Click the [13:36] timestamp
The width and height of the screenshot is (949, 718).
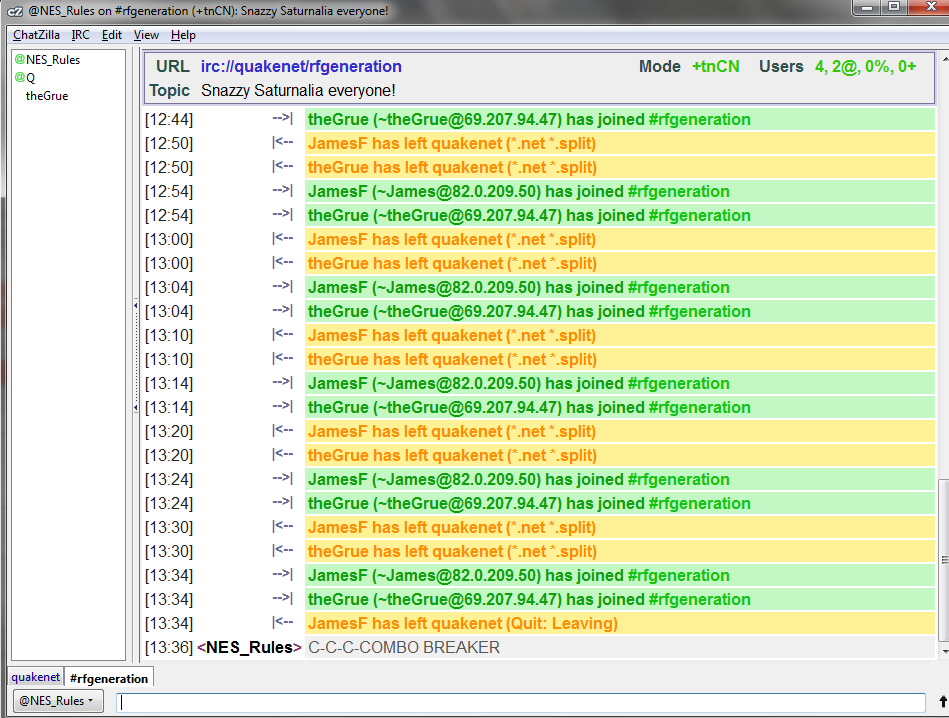pos(169,647)
